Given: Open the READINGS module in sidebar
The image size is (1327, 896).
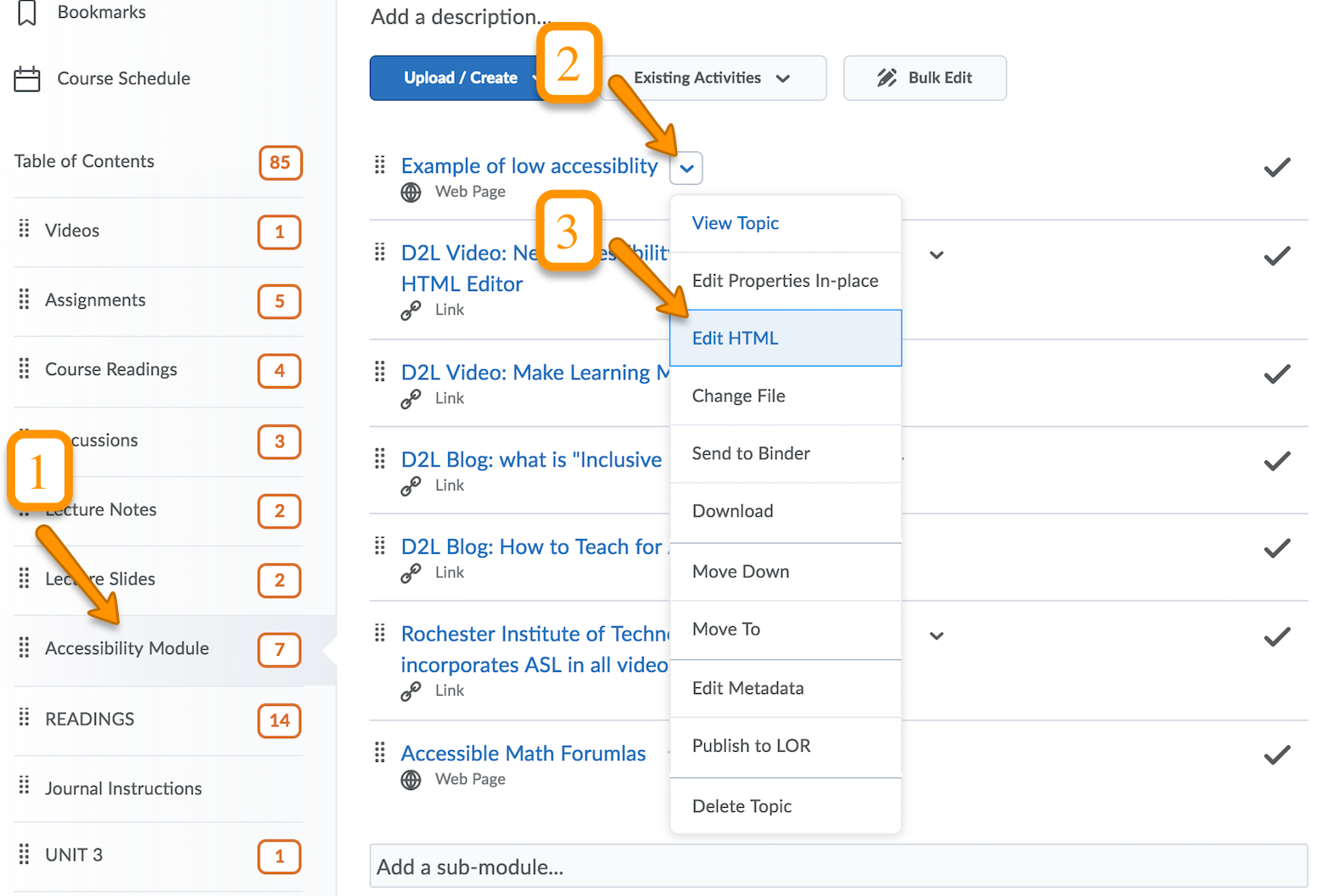Looking at the screenshot, I should [89, 719].
